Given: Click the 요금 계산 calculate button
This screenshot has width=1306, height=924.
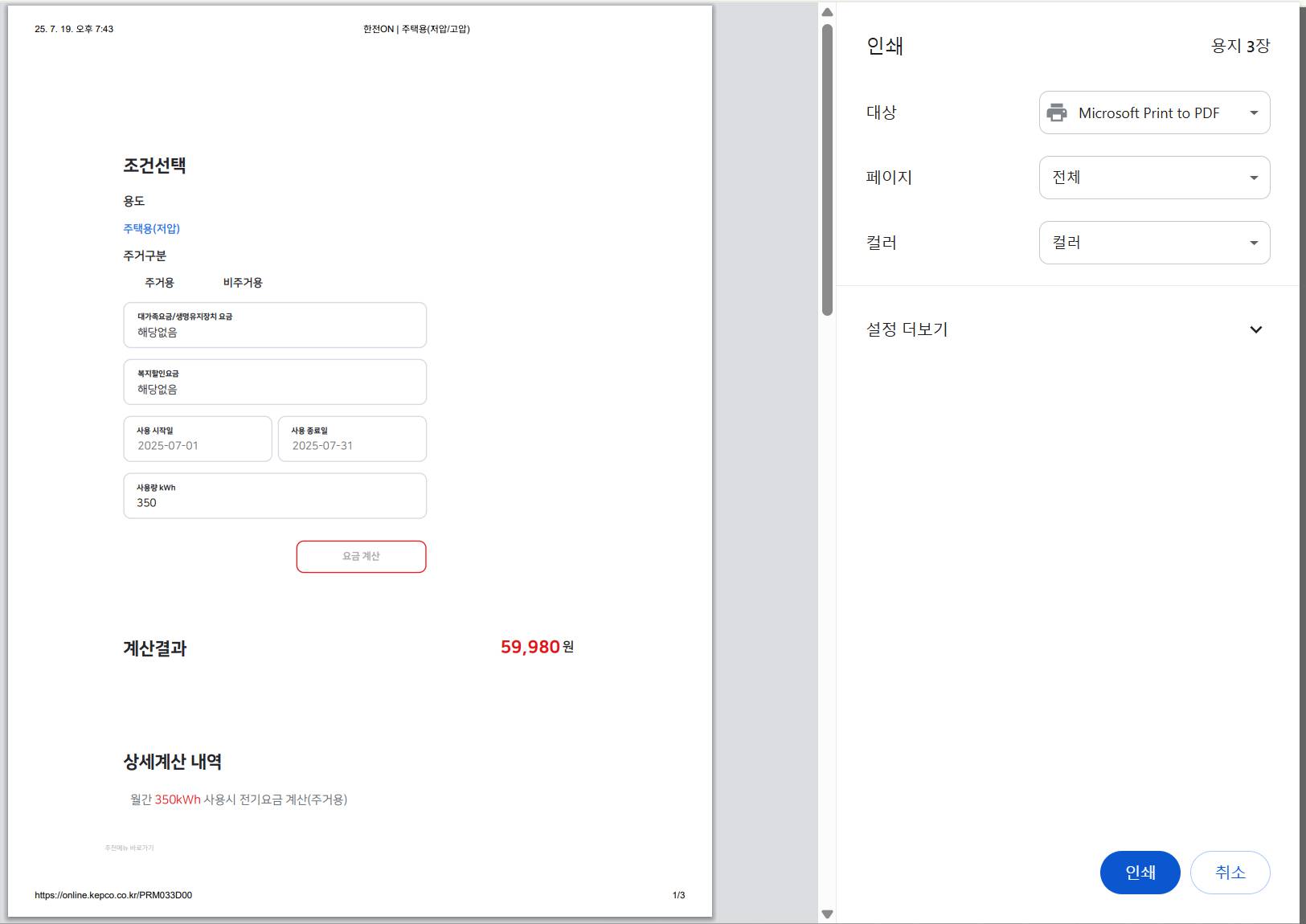Looking at the screenshot, I should (x=361, y=556).
